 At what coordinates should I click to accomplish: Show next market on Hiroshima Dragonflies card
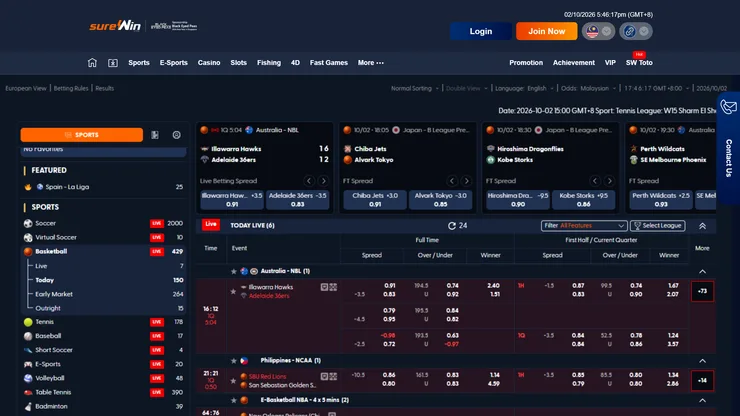pos(609,181)
